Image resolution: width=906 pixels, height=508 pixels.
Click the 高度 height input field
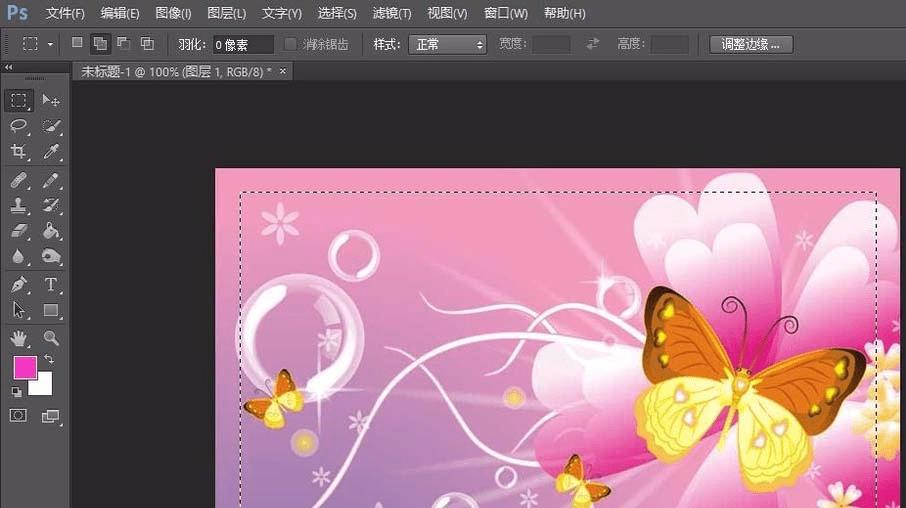tap(669, 45)
